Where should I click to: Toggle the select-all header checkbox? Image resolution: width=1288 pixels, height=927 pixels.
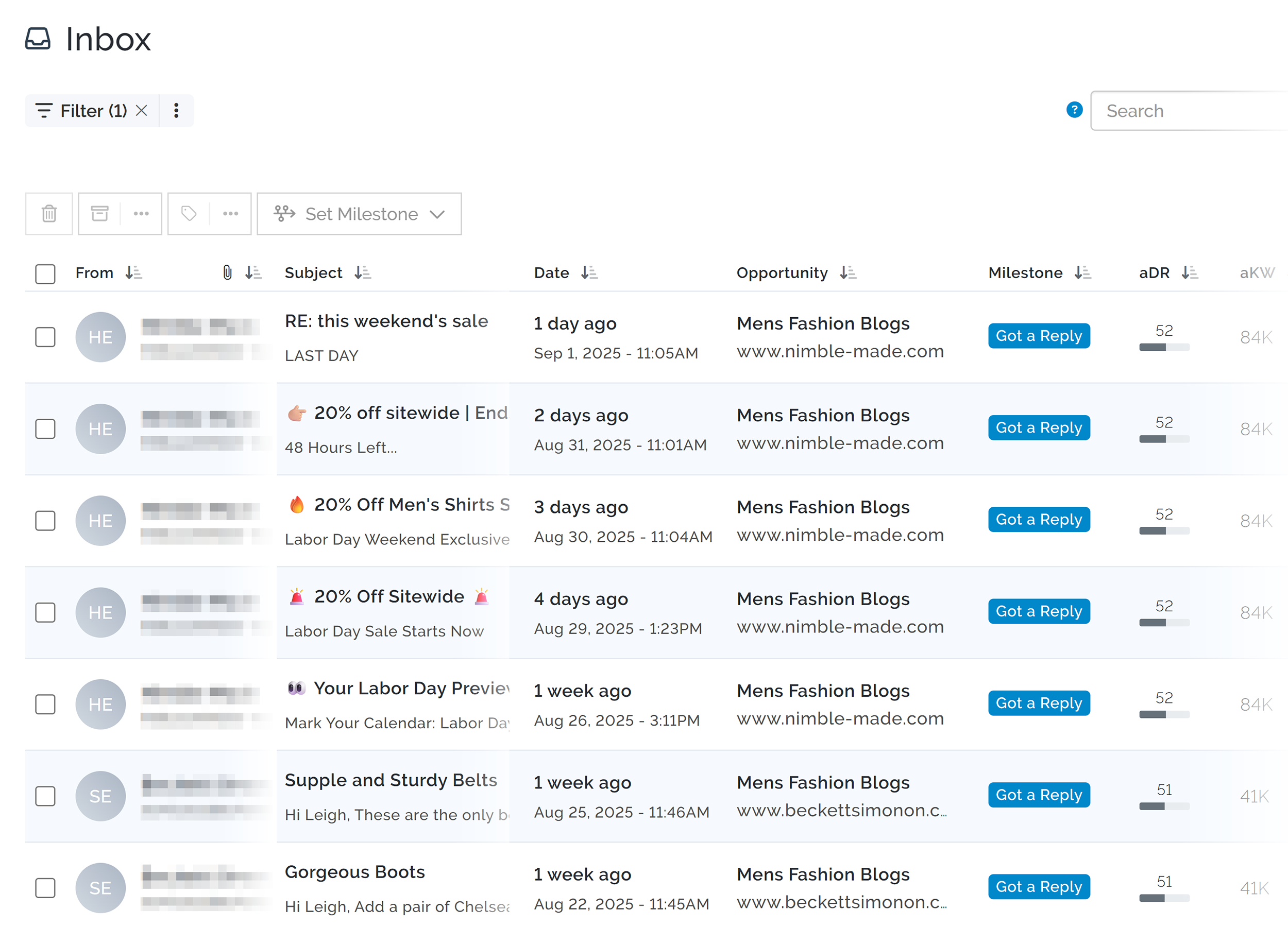click(x=45, y=274)
